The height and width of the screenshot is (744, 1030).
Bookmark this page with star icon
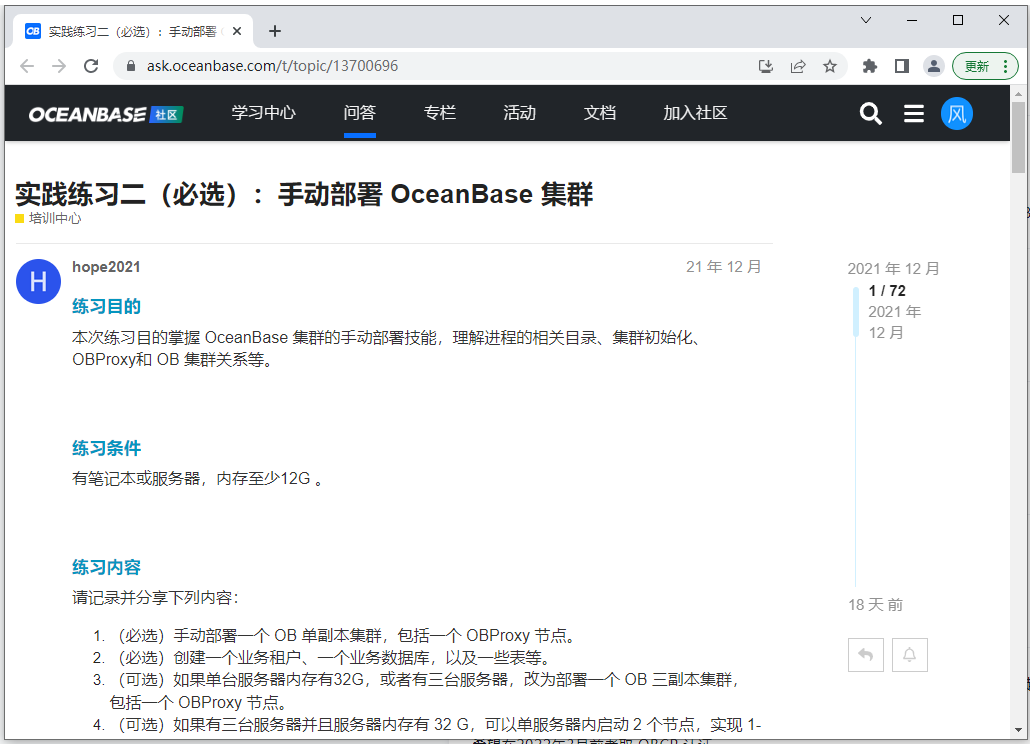[830, 66]
